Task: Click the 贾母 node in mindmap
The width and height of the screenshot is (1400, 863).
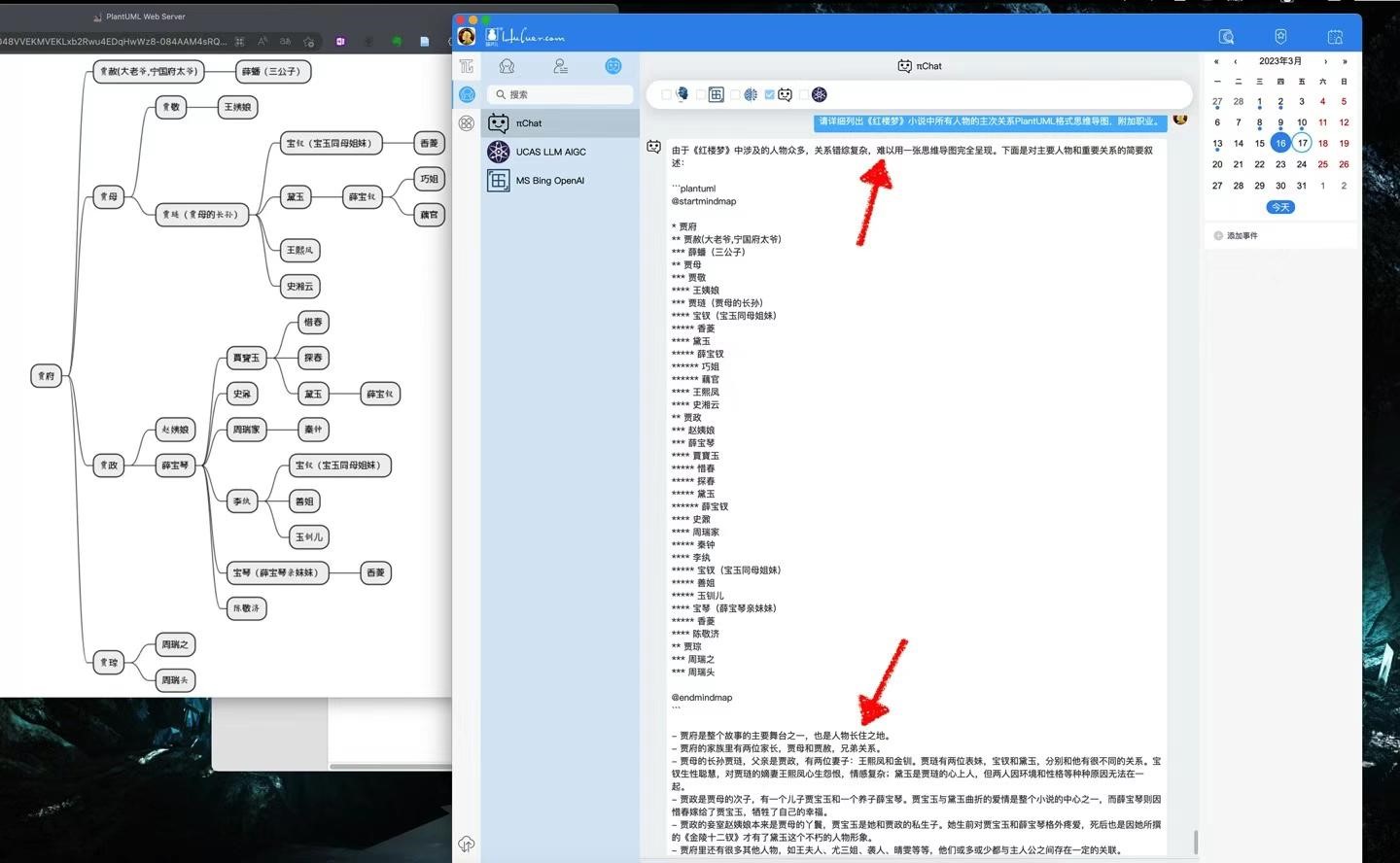Action: tap(109, 196)
